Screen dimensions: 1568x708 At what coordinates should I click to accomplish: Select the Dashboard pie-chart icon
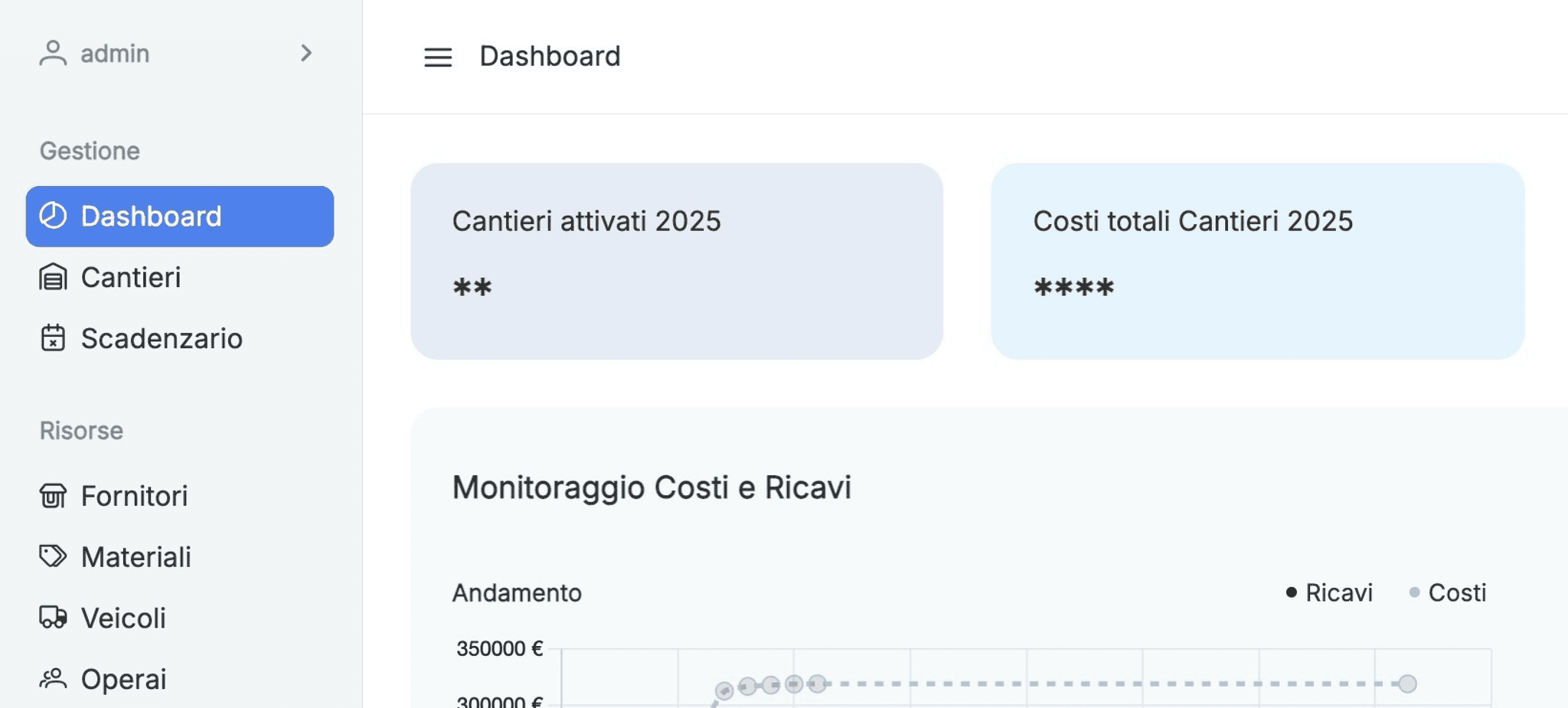(x=52, y=216)
